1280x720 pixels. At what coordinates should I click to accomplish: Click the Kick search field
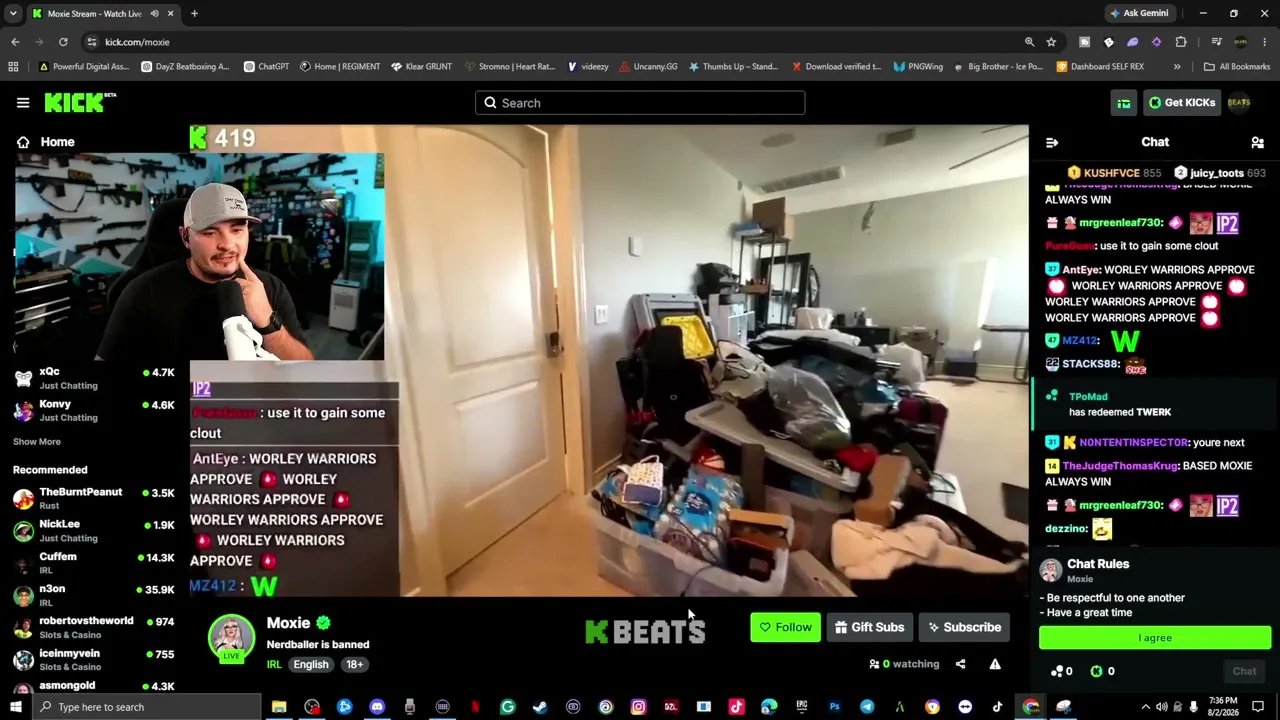(x=640, y=103)
